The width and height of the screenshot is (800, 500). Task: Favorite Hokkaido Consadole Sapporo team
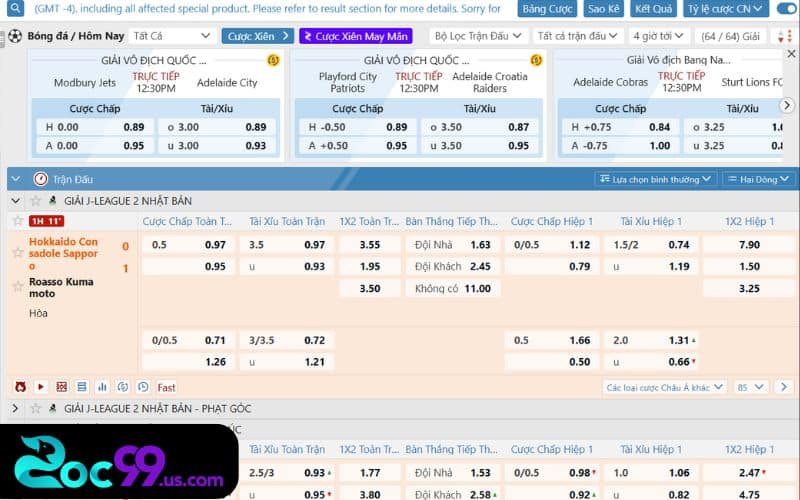(x=18, y=253)
